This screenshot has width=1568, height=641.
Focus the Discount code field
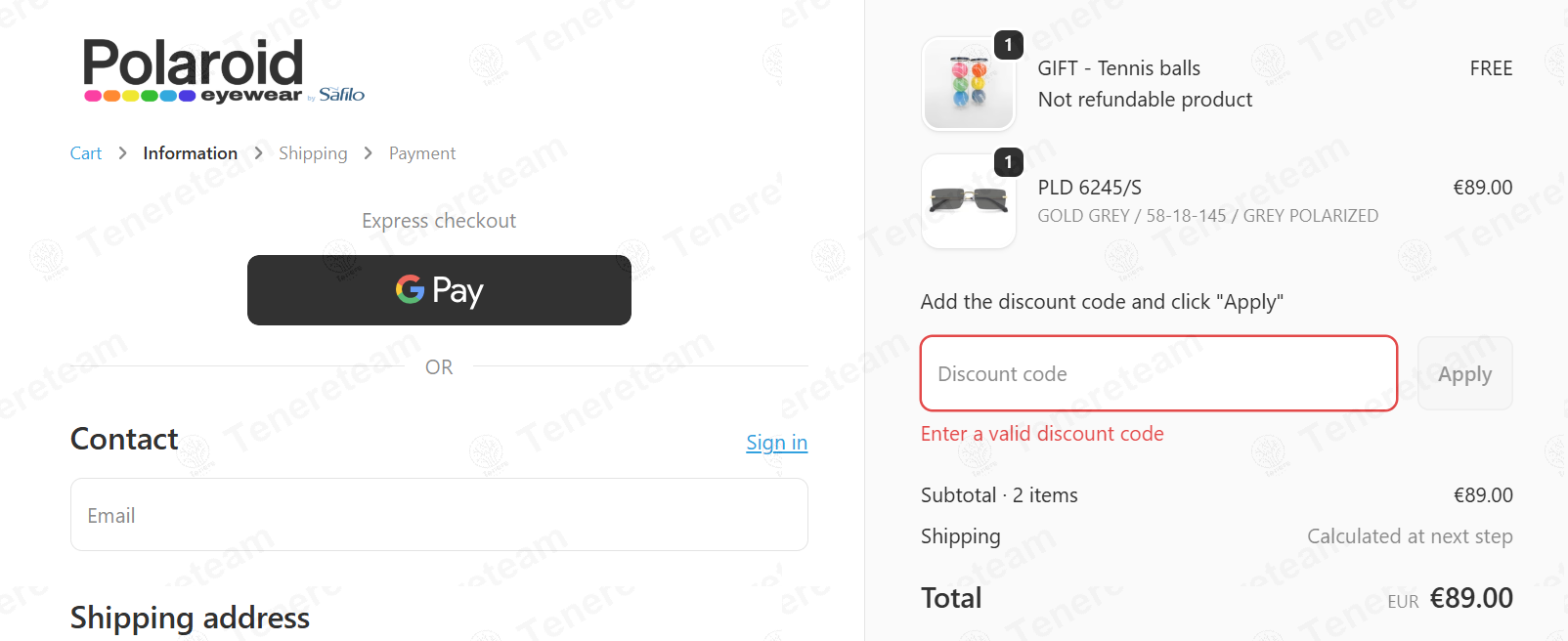(1158, 373)
